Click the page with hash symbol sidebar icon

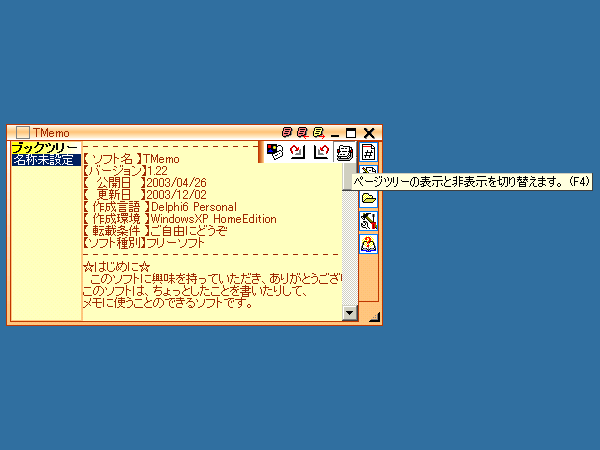368,152
